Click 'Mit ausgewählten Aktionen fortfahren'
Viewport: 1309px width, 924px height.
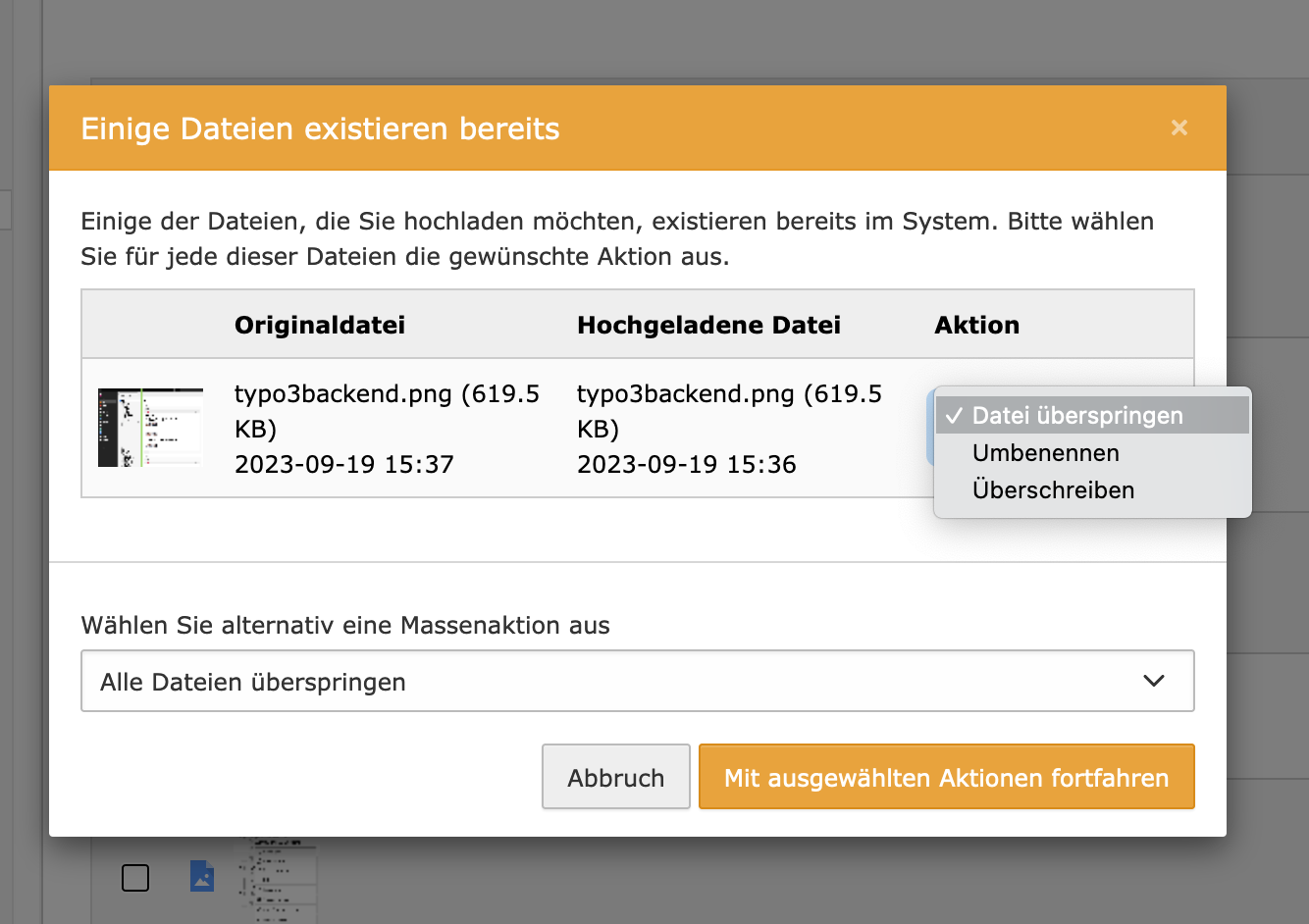point(946,778)
